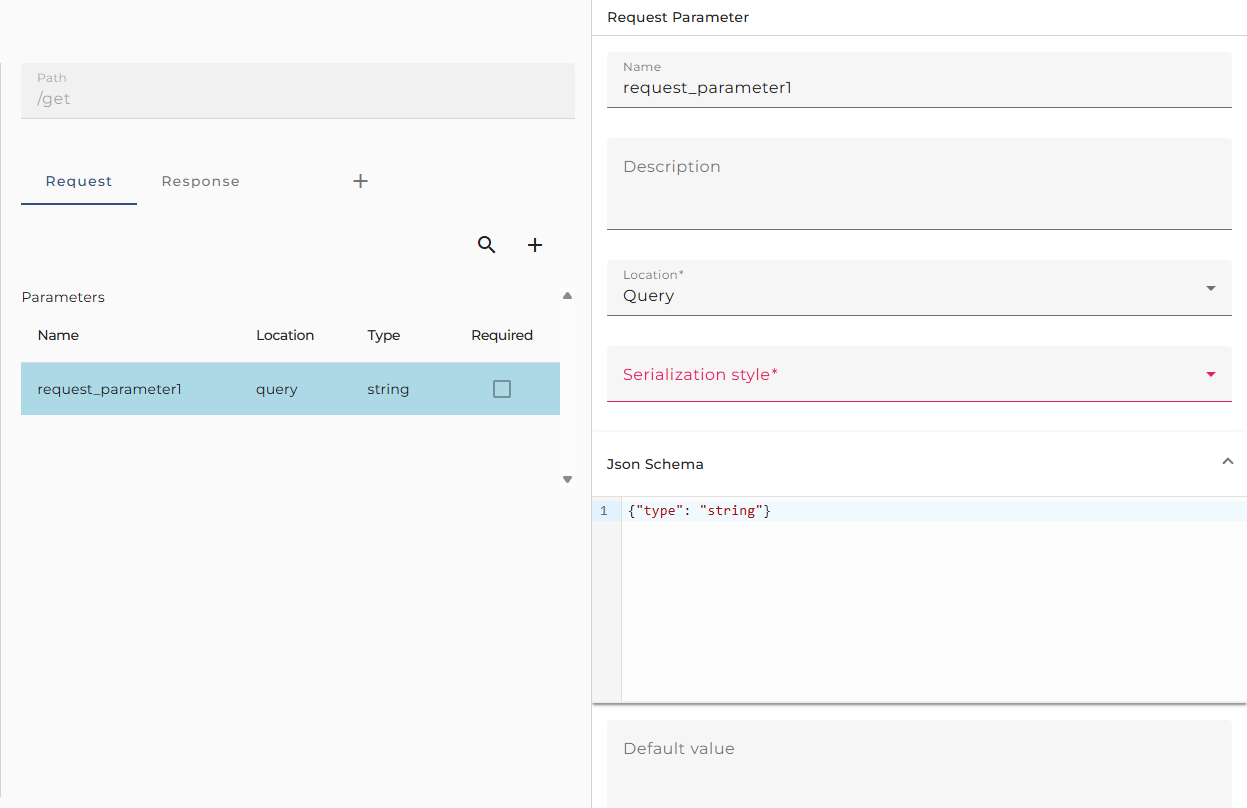Click the query cell in parameter row
Viewport: 1247px width, 808px height.
276,389
